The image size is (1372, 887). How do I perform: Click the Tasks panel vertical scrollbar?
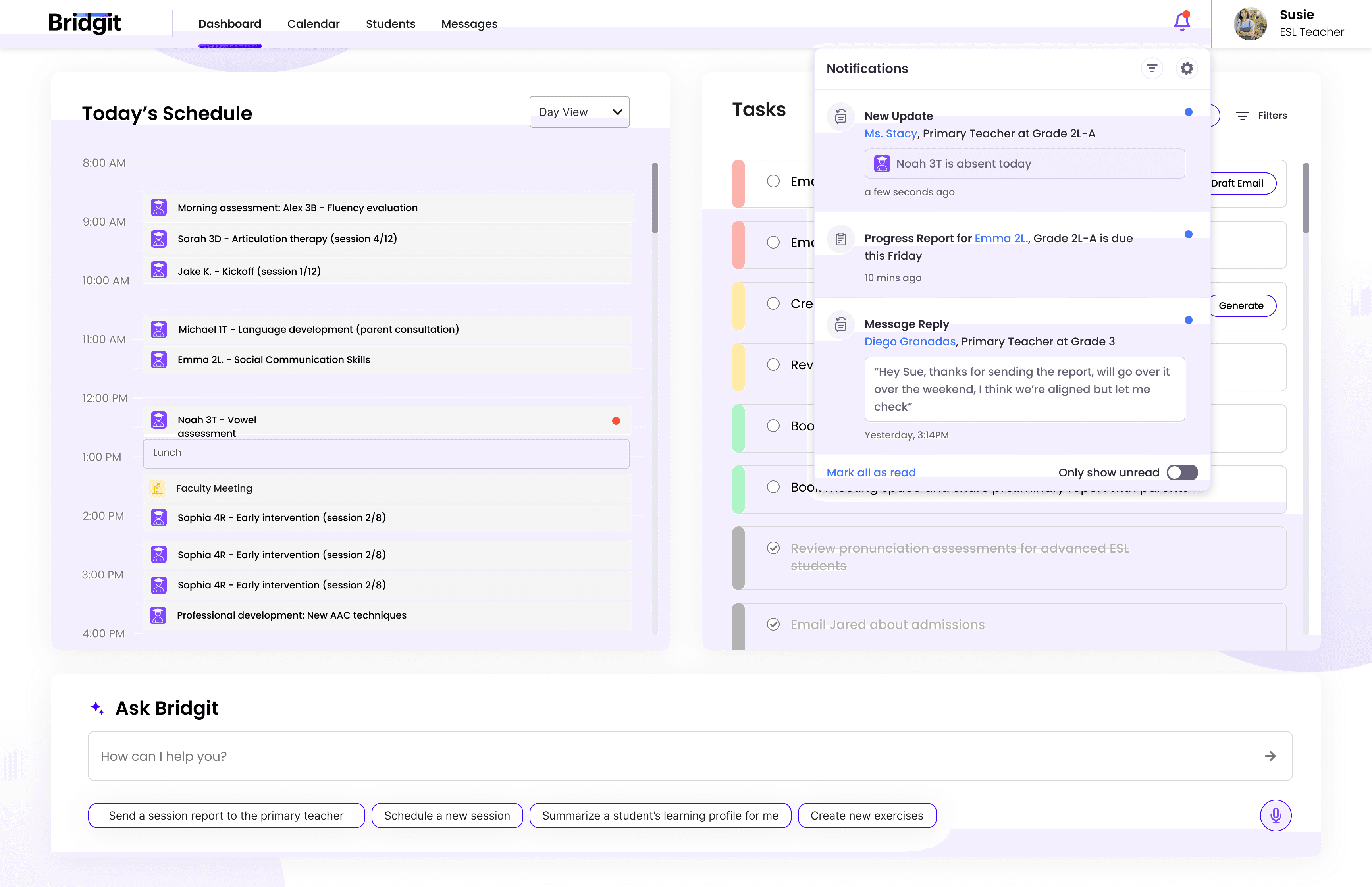[x=1305, y=198]
